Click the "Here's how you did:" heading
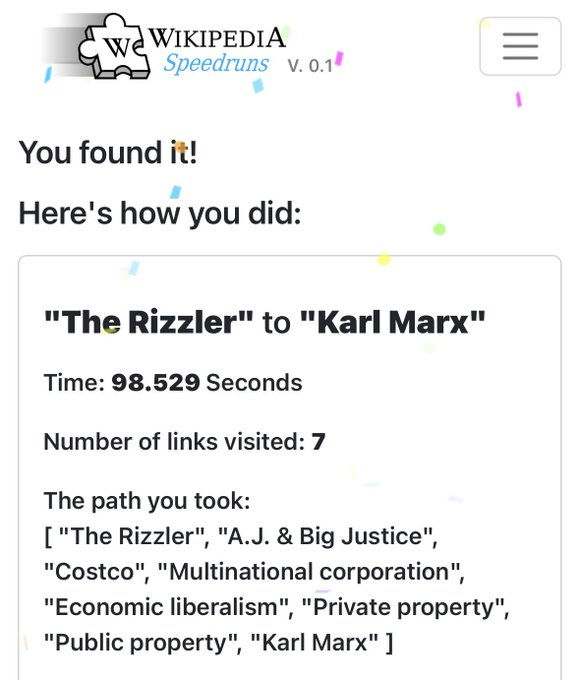The image size is (580, 680). [160, 213]
